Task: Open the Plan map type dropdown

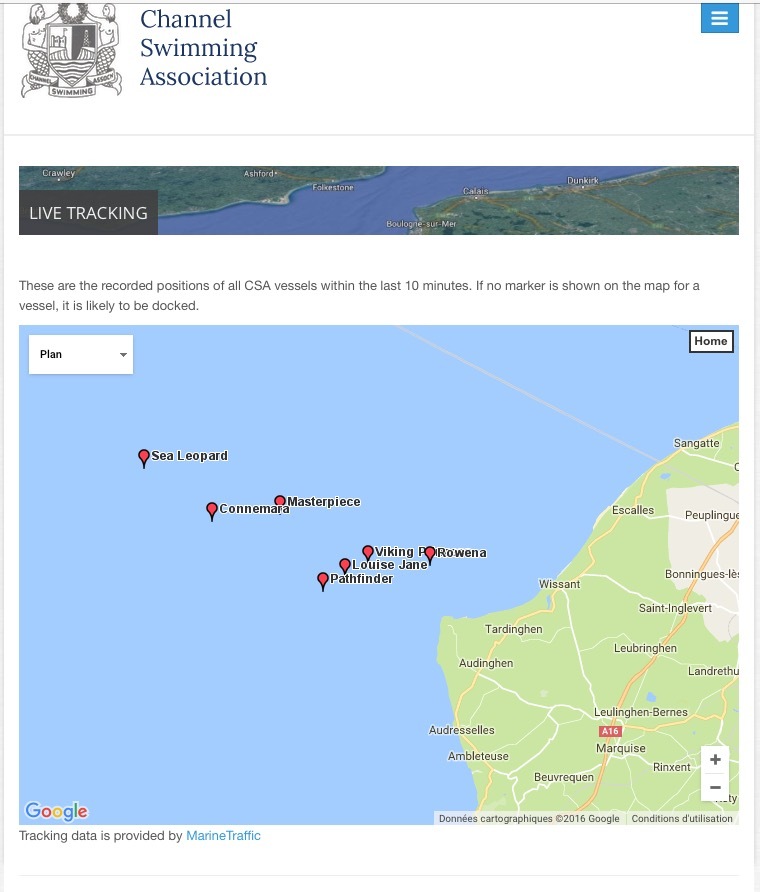Action: [81, 354]
